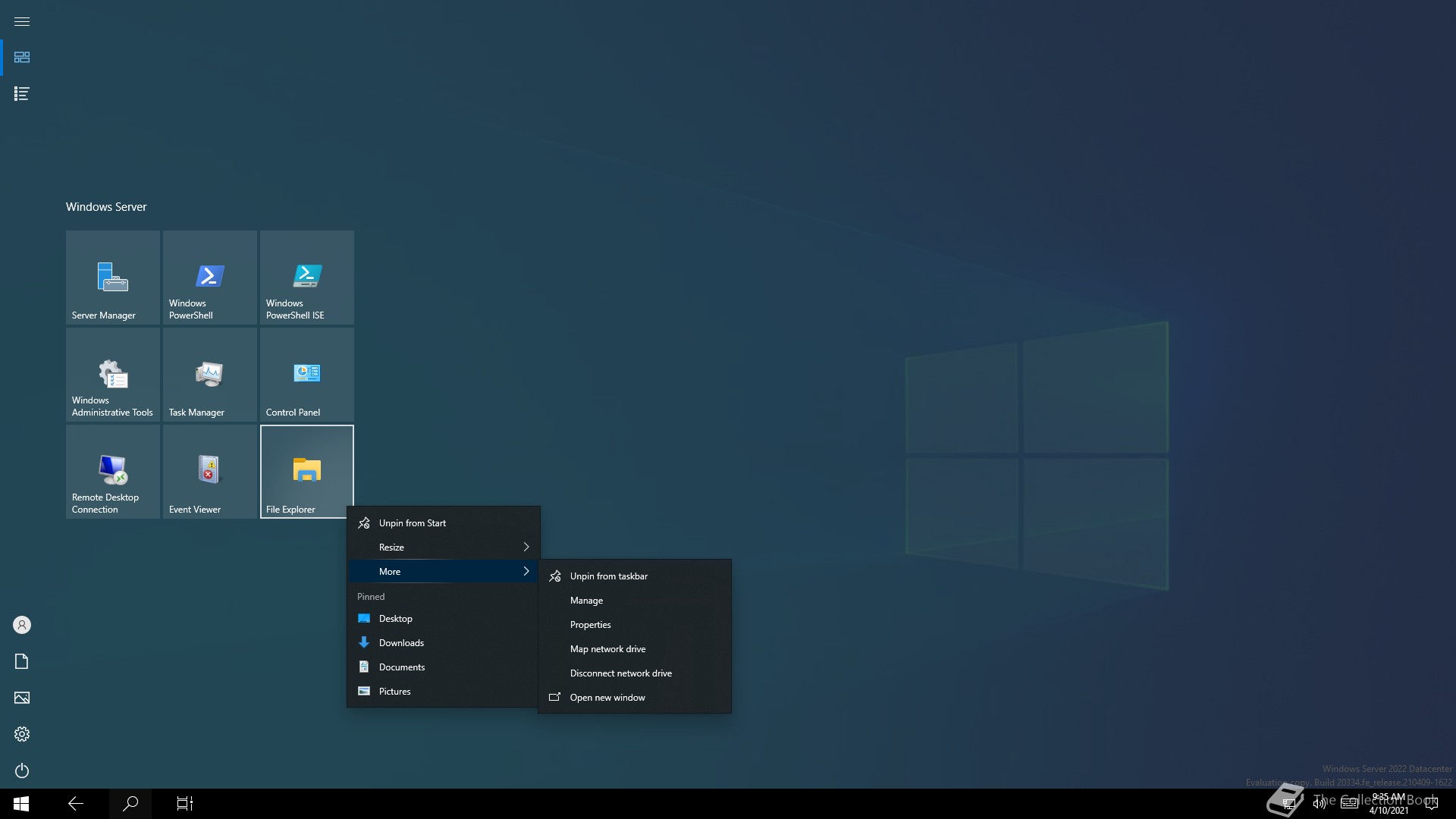
Task: Open Settings gear in Start sidebar
Action: point(22,734)
